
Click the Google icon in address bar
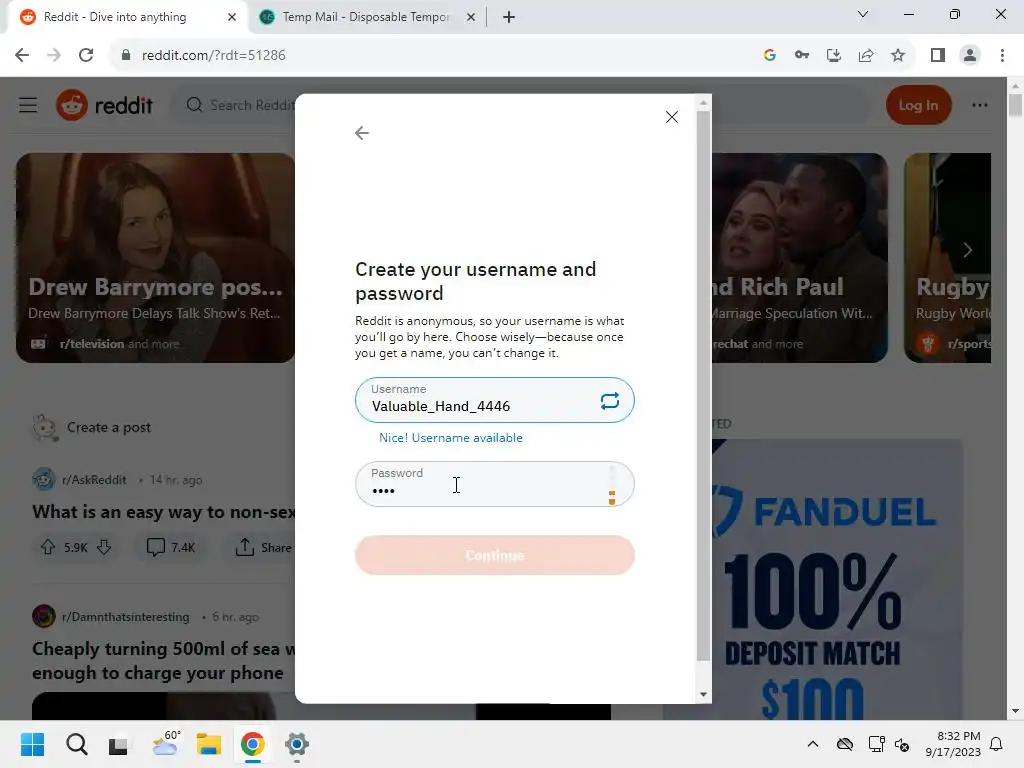click(770, 56)
